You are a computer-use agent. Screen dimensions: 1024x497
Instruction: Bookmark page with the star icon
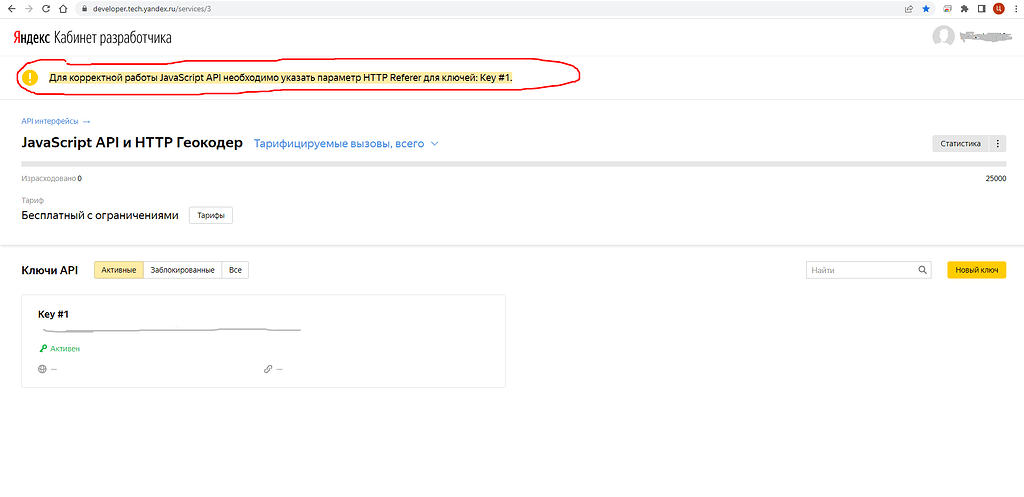[x=925, y=8]
